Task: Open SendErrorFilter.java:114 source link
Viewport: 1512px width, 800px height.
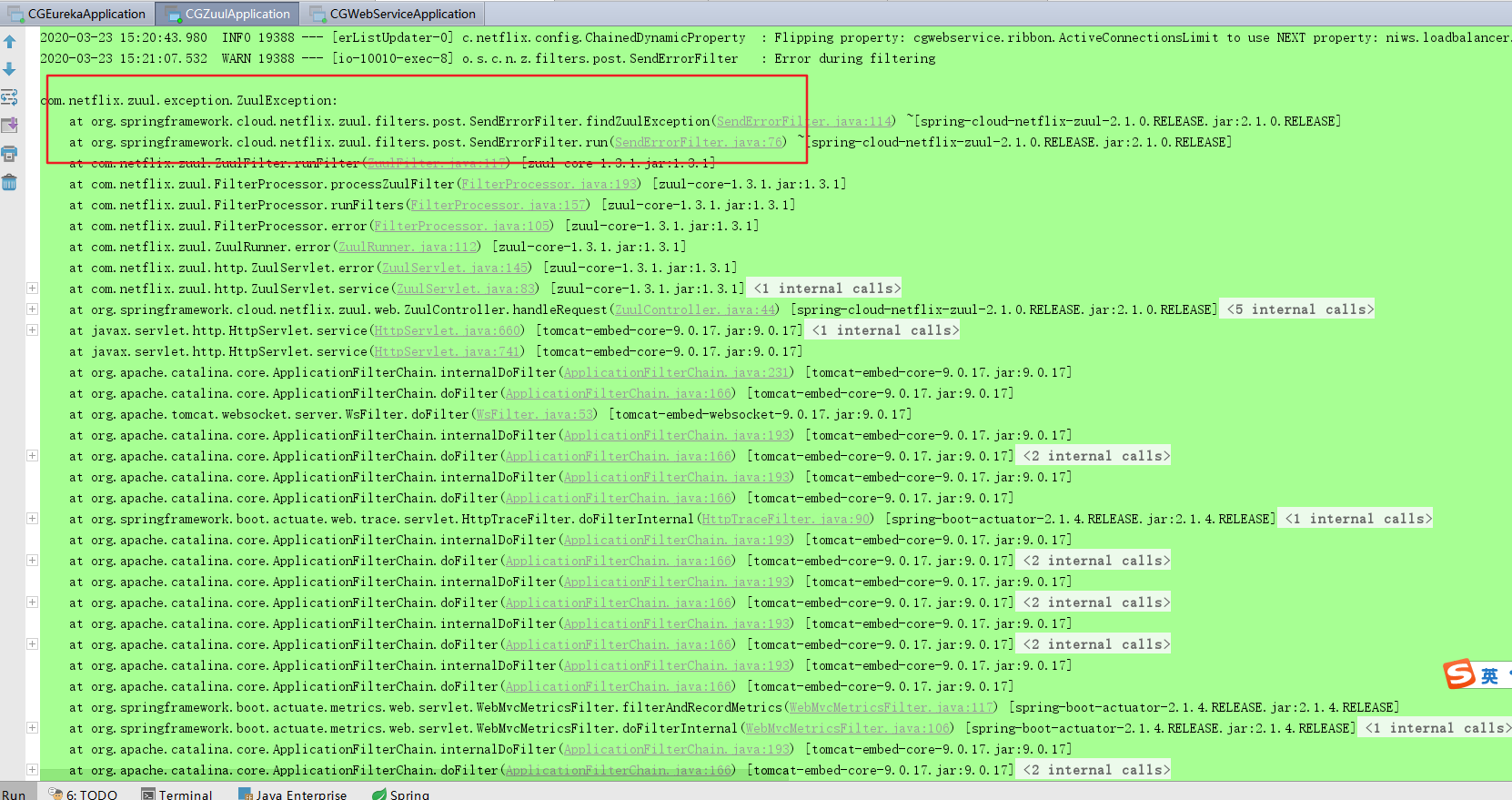Action: pos(804,121)
